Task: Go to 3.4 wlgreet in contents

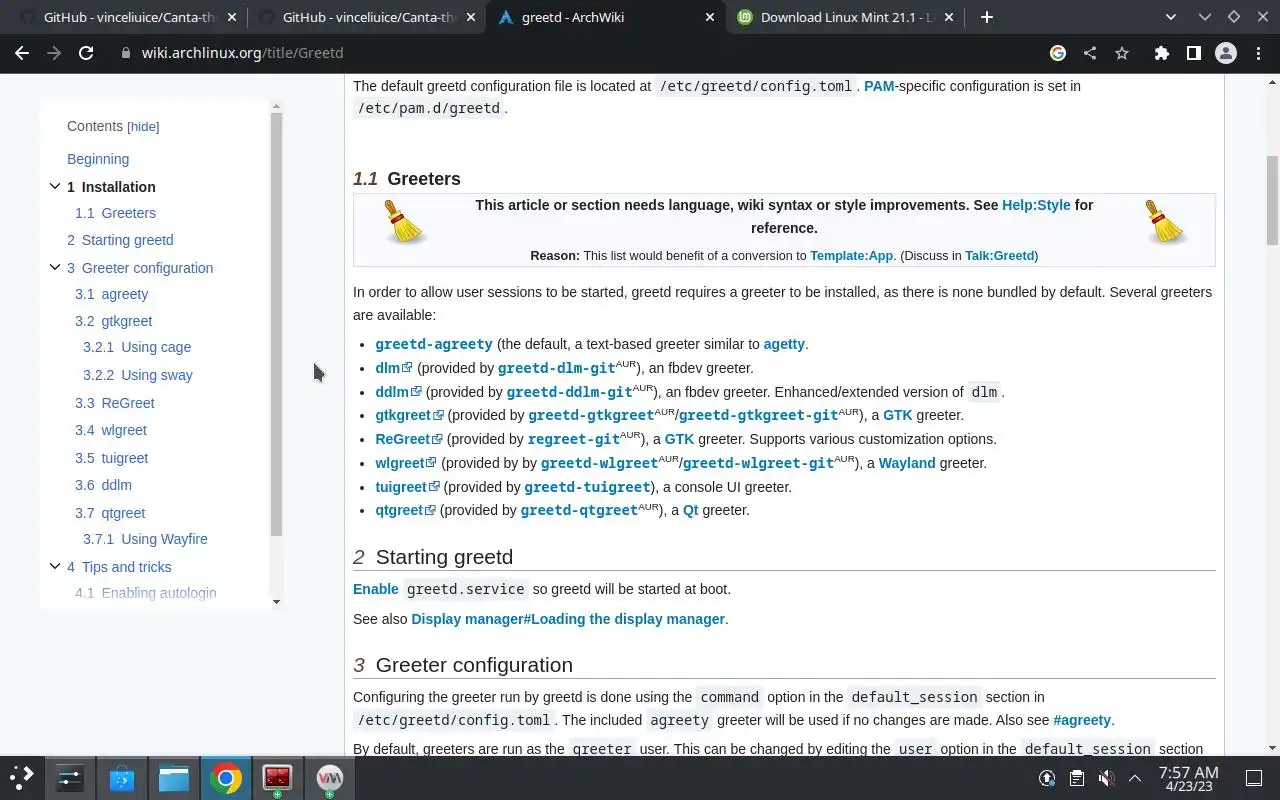Action: click(111, 430)
